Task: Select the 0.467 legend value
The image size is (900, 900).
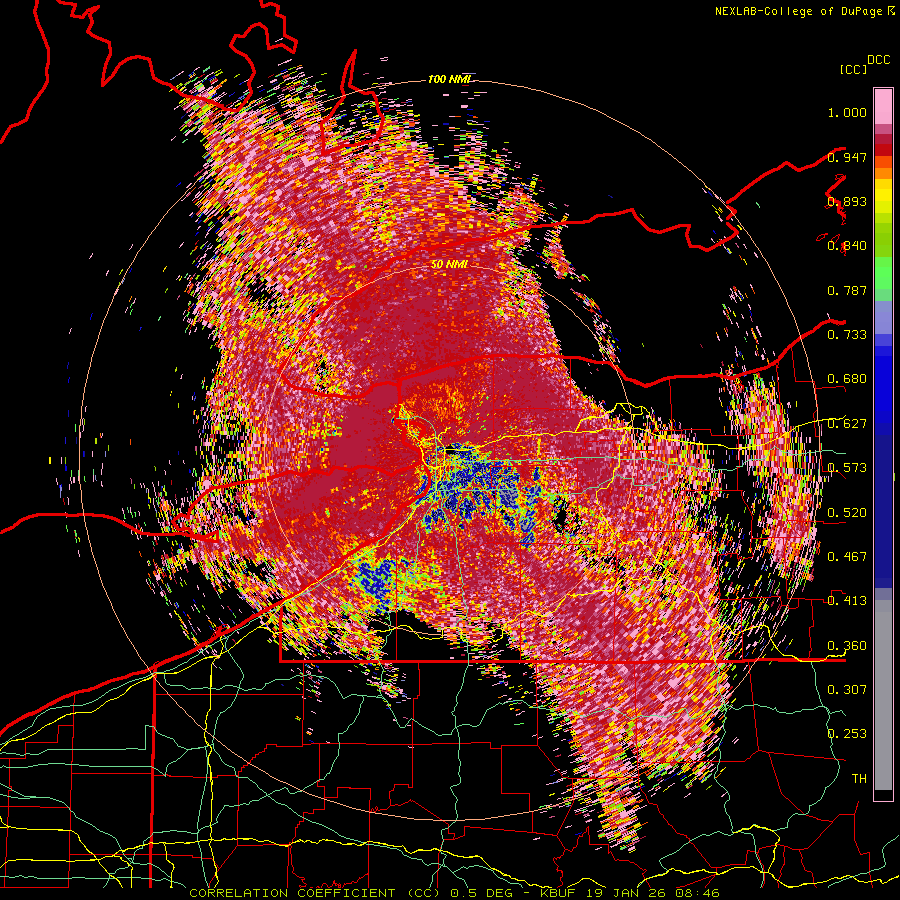Action: coord(847,557)
